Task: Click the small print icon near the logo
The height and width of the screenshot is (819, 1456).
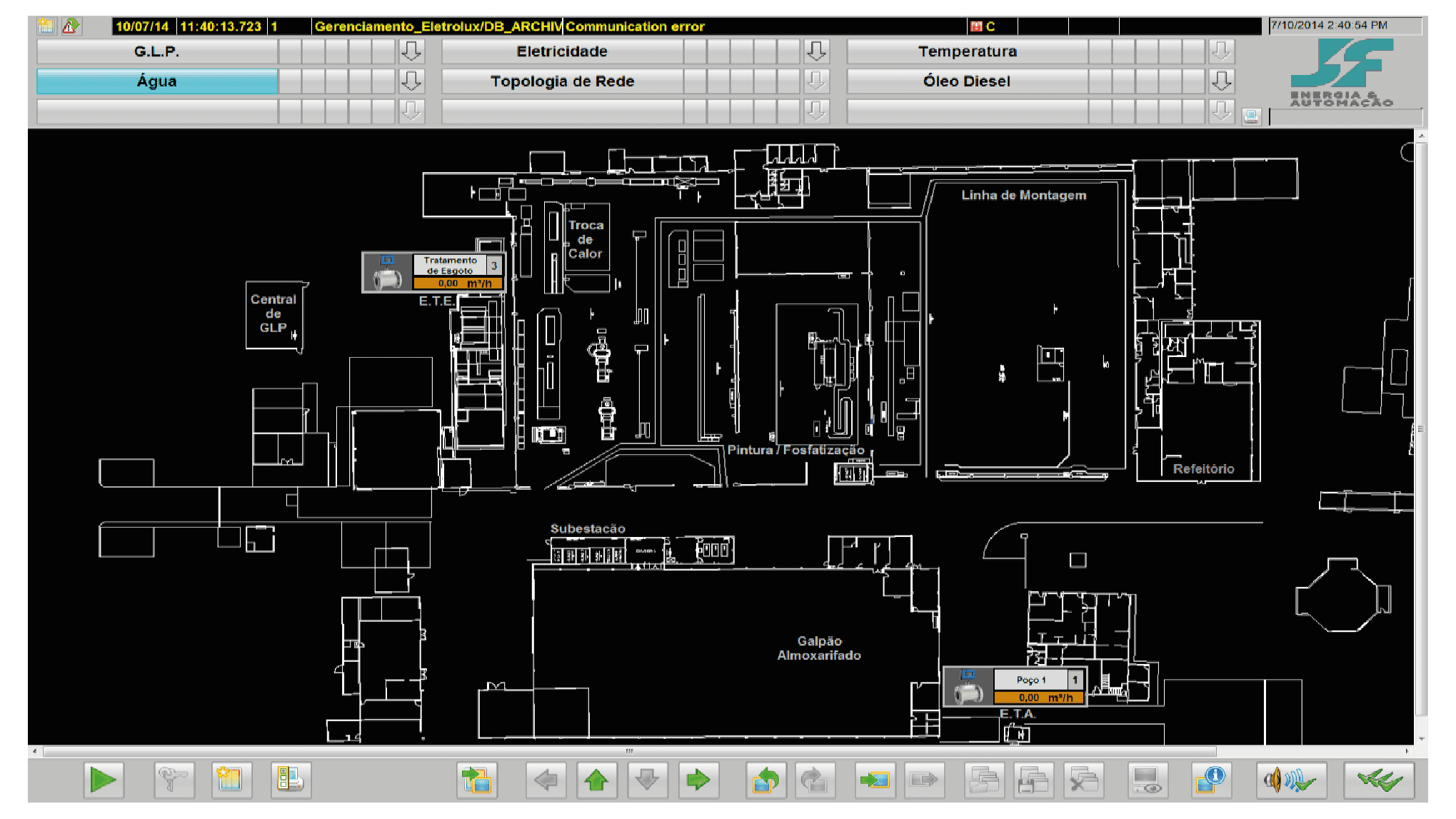Action: pos(1251,116)
